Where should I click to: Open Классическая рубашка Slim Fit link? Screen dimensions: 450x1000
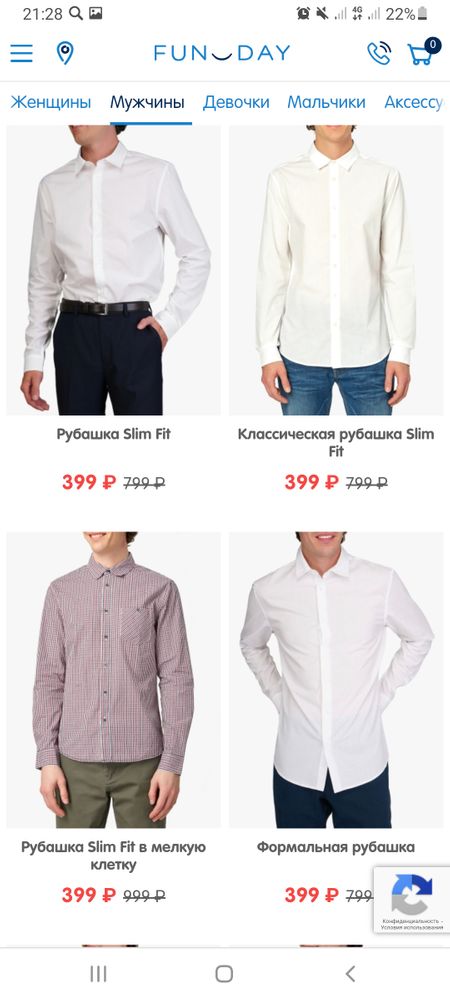tap(336, 443)
